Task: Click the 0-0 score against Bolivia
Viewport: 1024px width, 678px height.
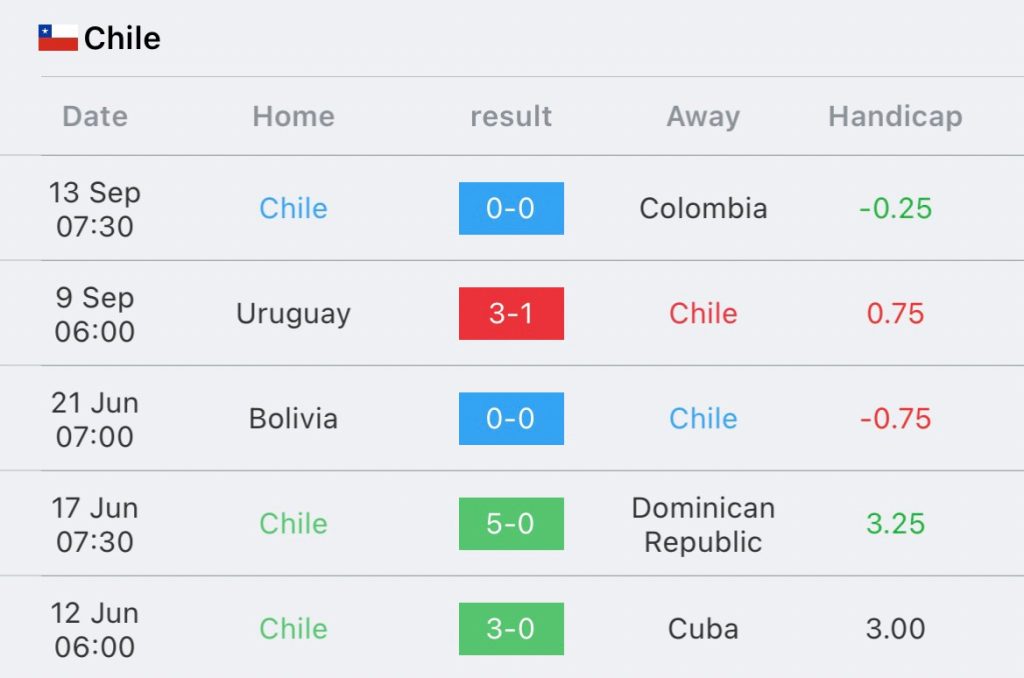Action: [x=511, y=419]
